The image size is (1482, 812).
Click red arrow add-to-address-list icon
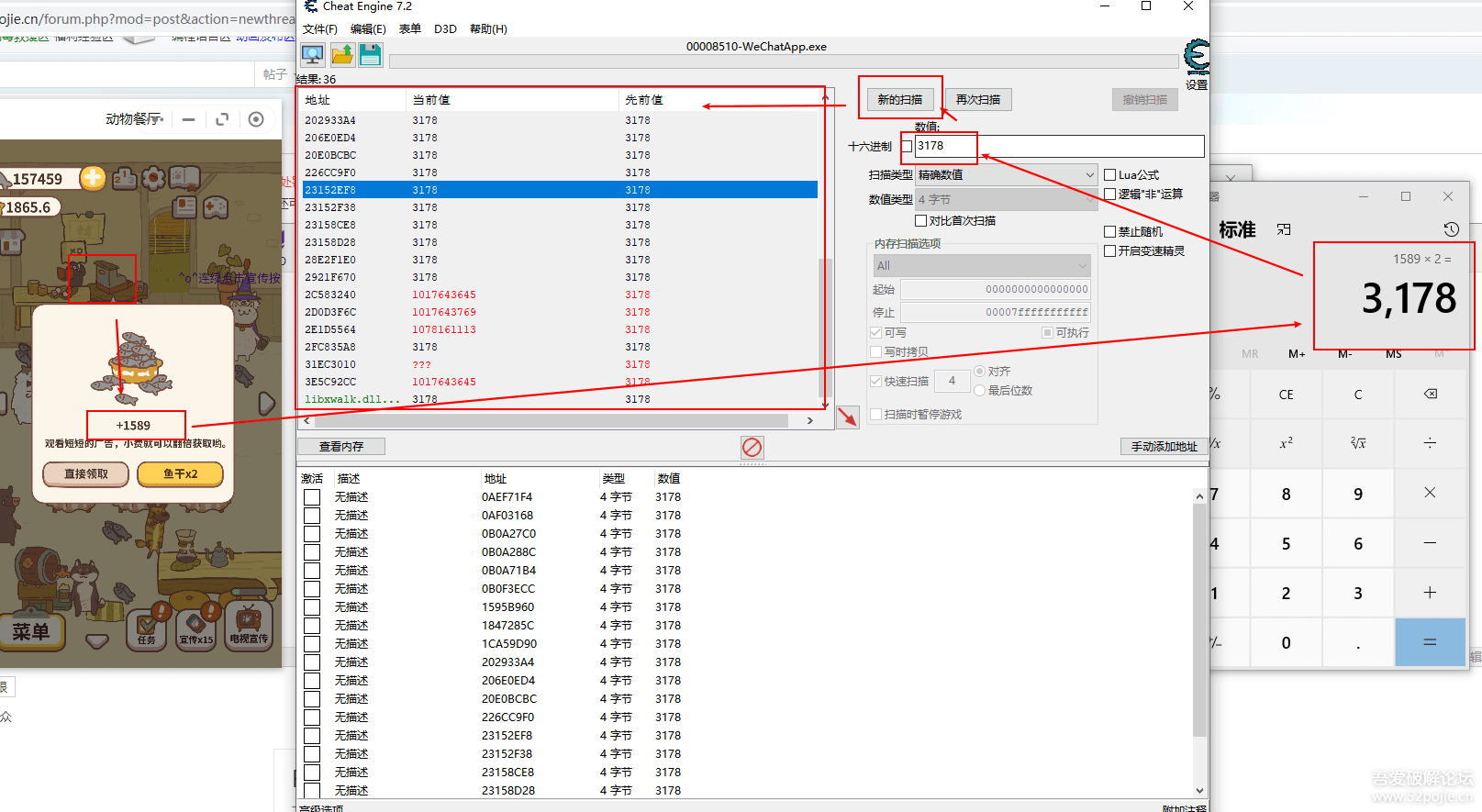[847, 417]
